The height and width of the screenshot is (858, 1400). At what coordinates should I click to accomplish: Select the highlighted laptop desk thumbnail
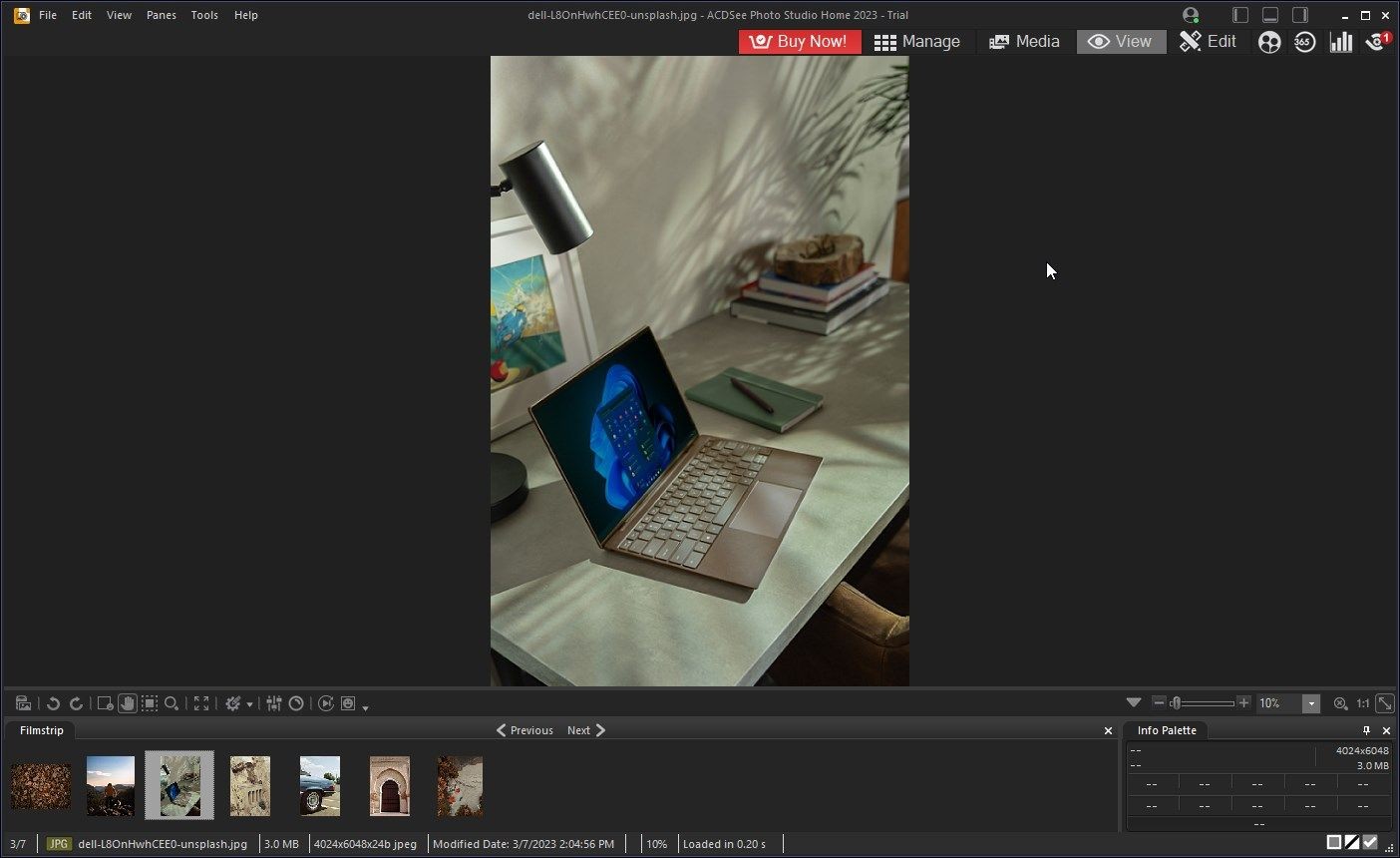(x=179, y=785)
